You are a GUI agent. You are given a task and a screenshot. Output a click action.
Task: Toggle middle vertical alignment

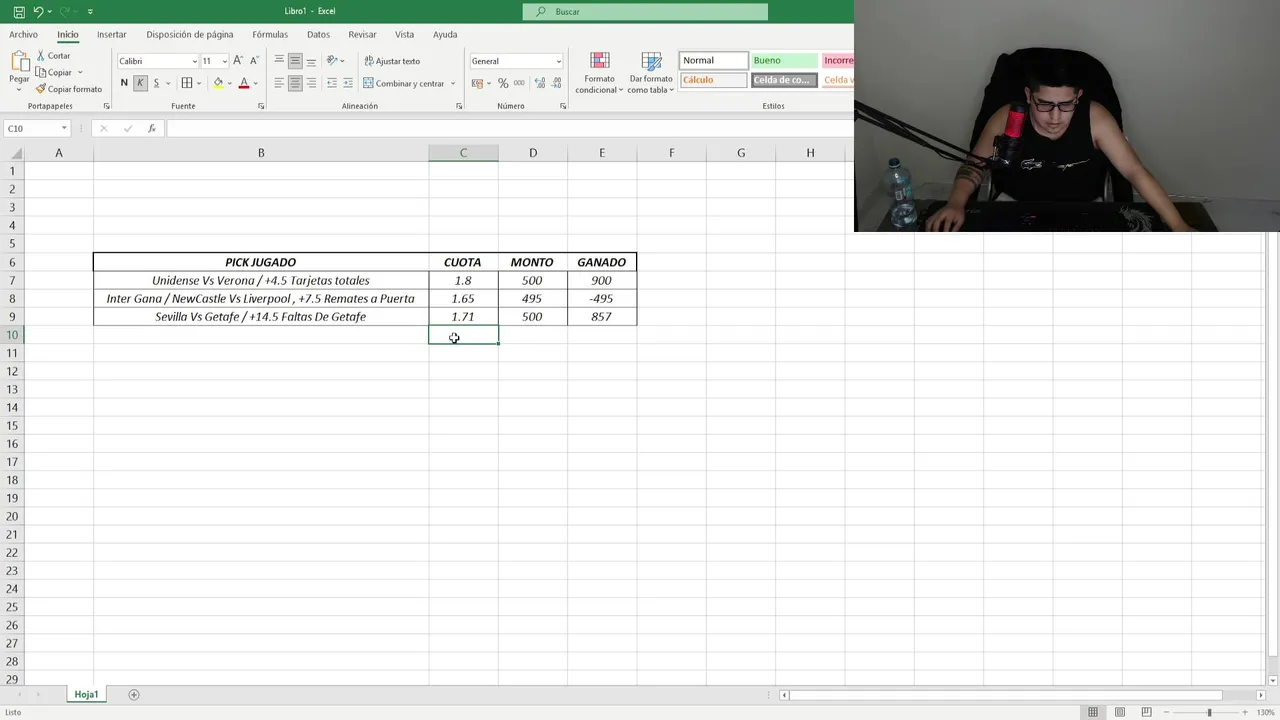(295, 61)
